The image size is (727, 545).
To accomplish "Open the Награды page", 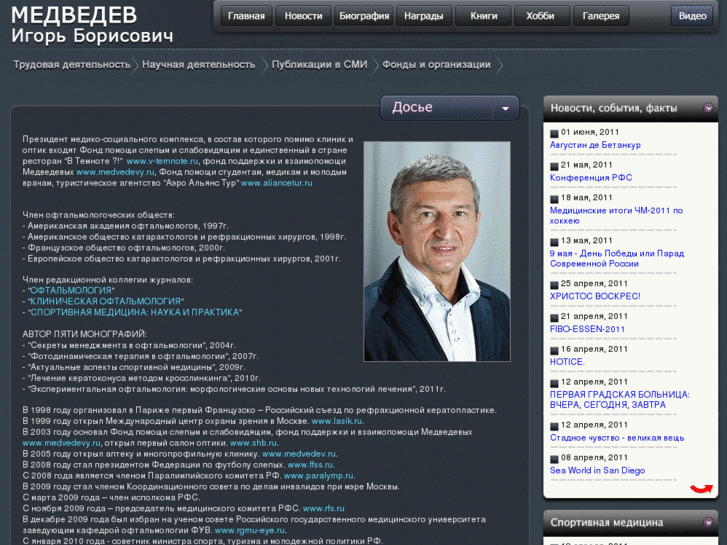I will (x=424, y=16).
